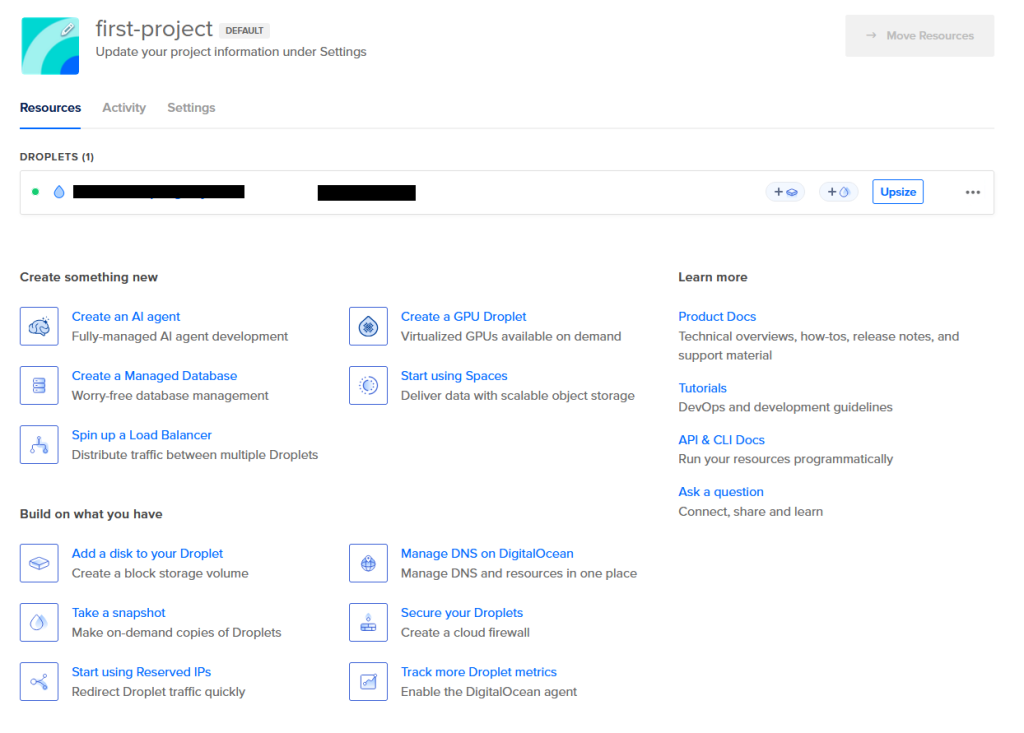
Task: Open the Create a Managed Database link
Action: point(154,376)
